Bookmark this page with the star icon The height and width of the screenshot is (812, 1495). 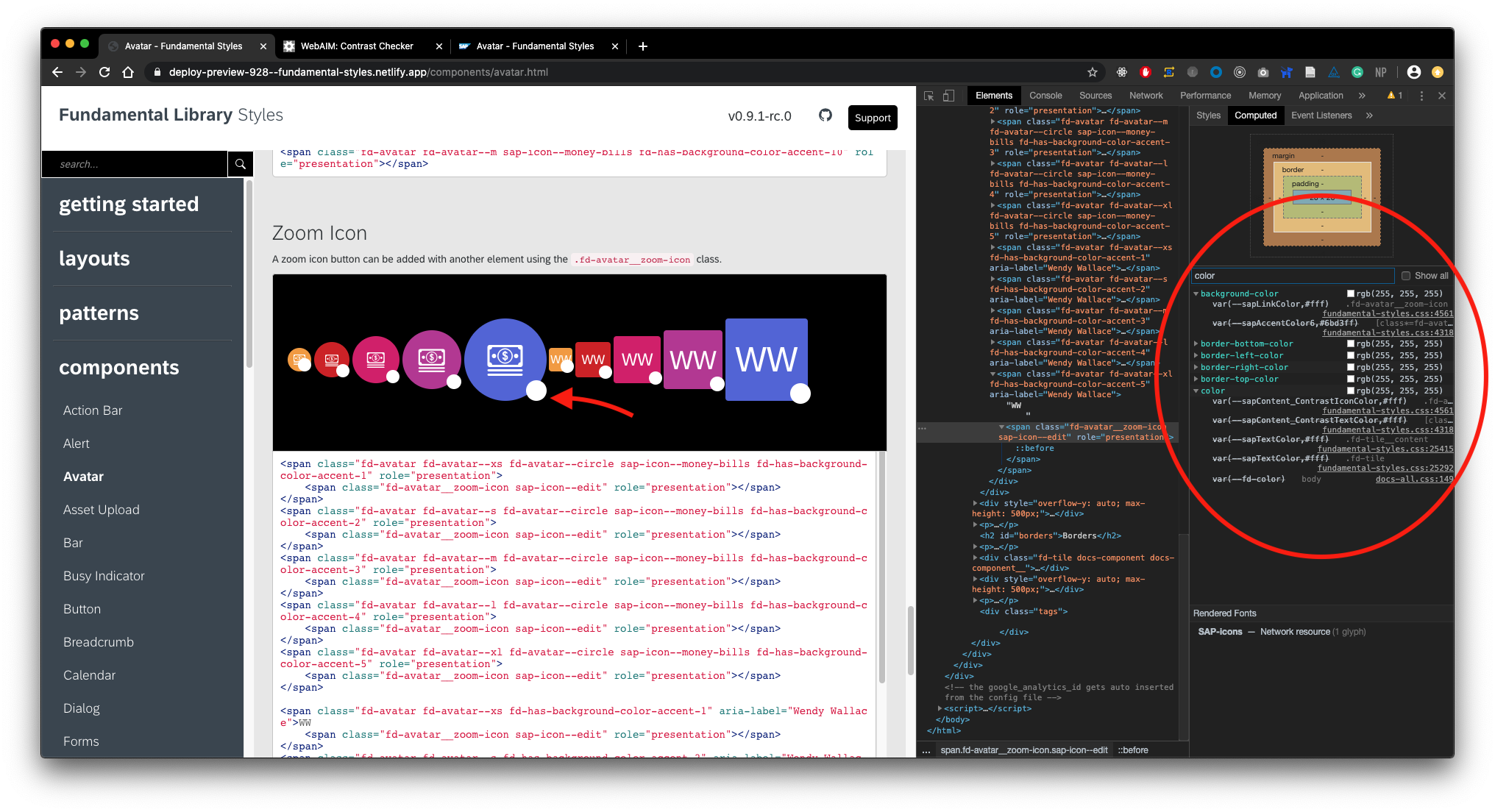[1093, 72]
